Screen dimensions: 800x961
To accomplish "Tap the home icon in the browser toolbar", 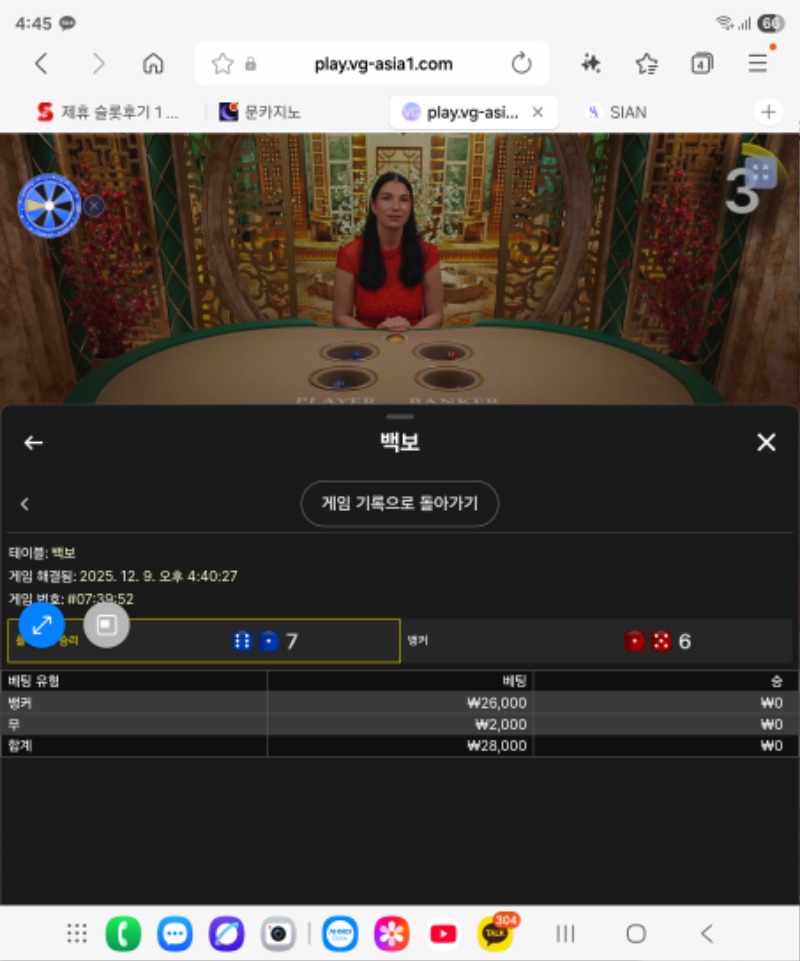I will point(153,62).
